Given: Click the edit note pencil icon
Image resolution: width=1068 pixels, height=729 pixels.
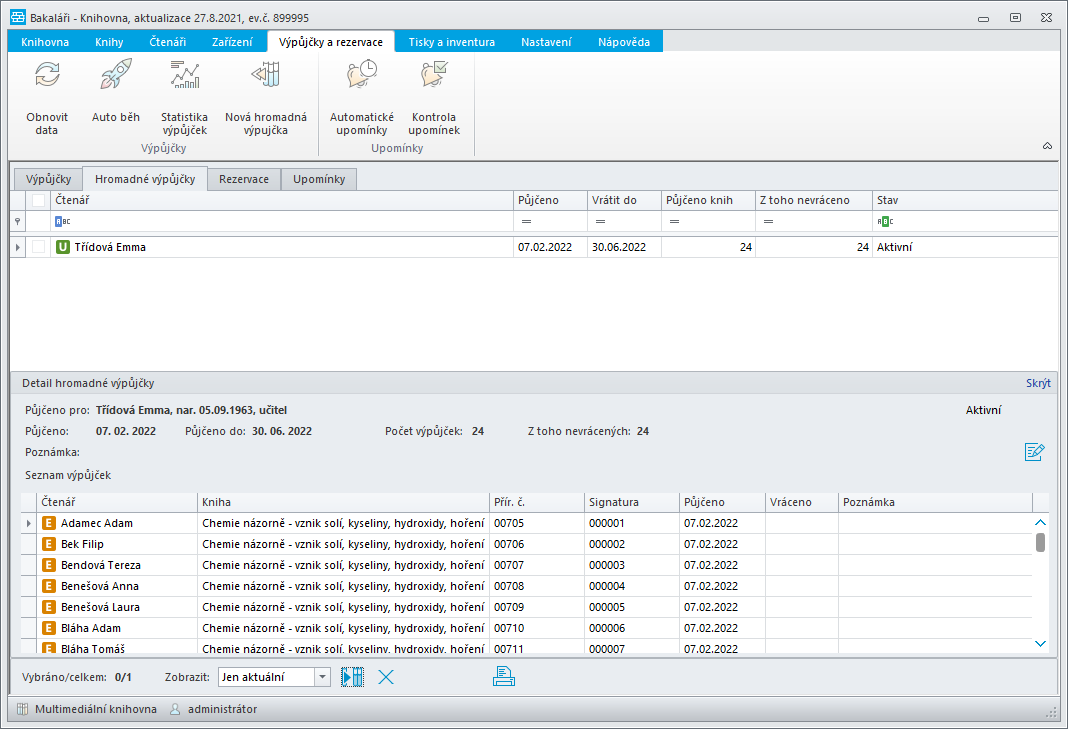Looking at the screenshot, I should point(1034,452).
